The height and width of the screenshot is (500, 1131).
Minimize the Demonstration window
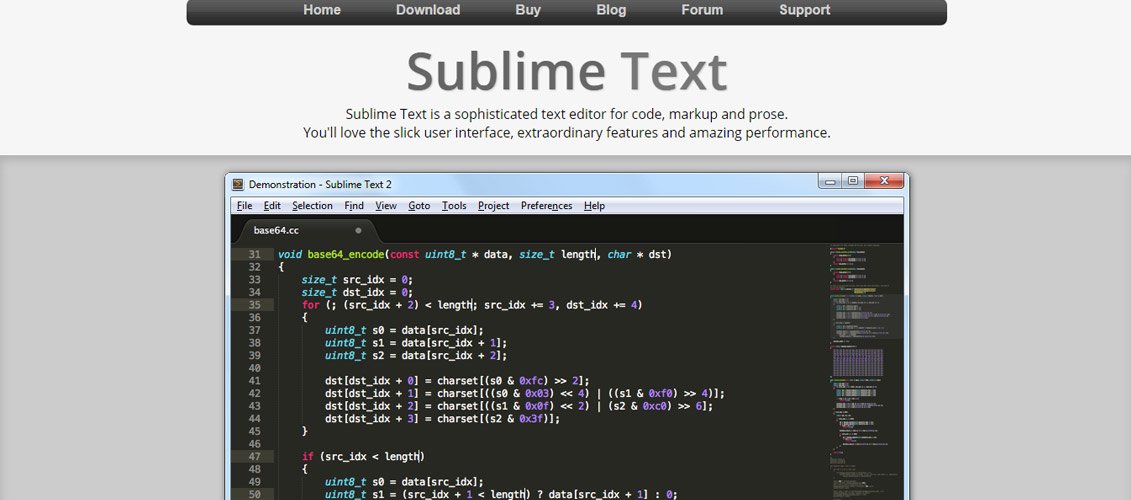[x=829, y=181]
